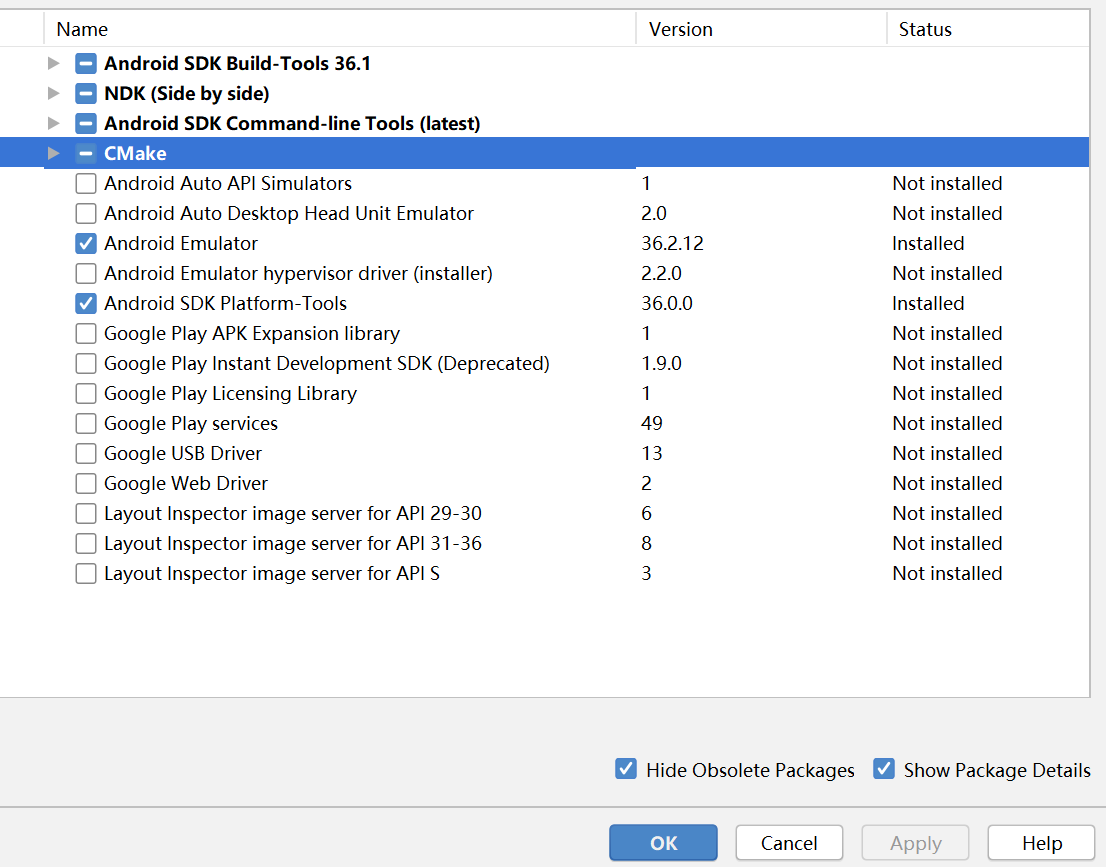
Task: Check Android Auto API Simulators
Action: (x=86, y=183)
